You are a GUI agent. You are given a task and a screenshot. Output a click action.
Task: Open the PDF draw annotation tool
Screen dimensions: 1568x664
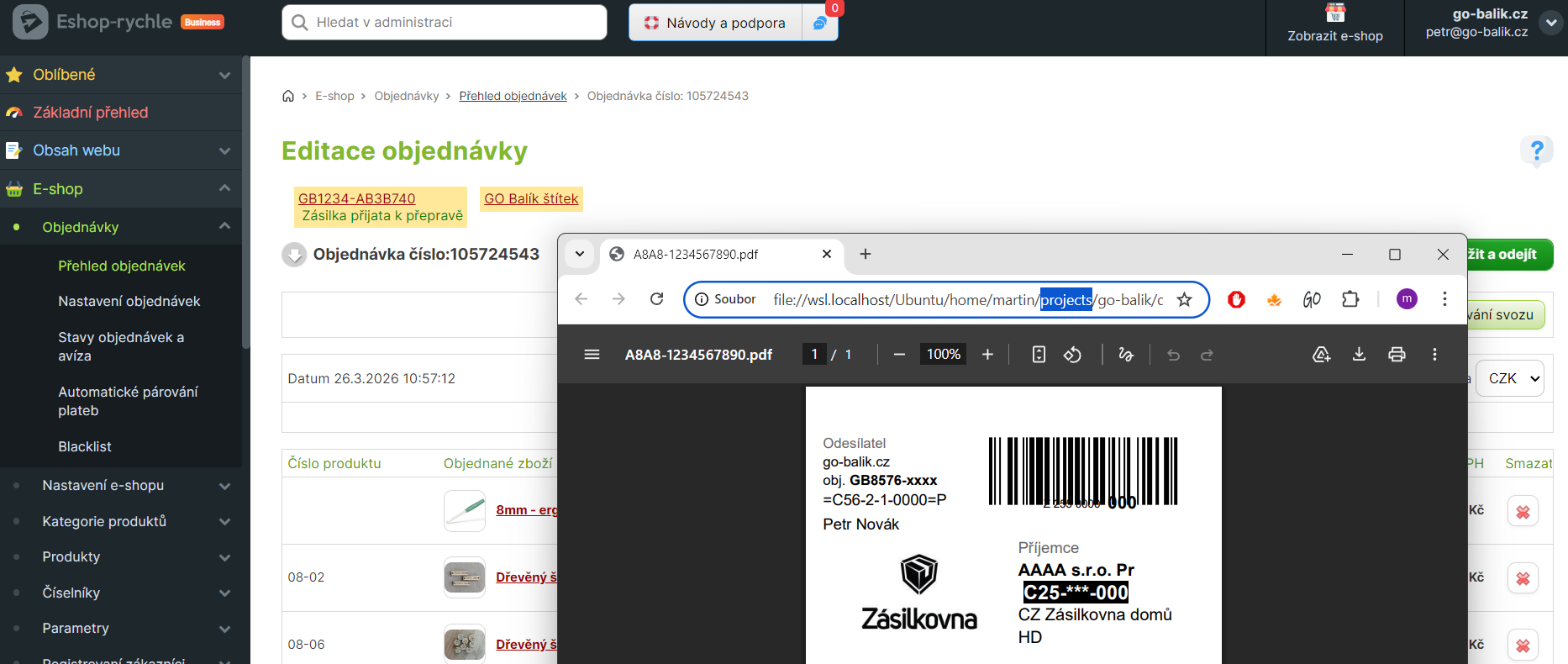click(x=1126, y=355)
